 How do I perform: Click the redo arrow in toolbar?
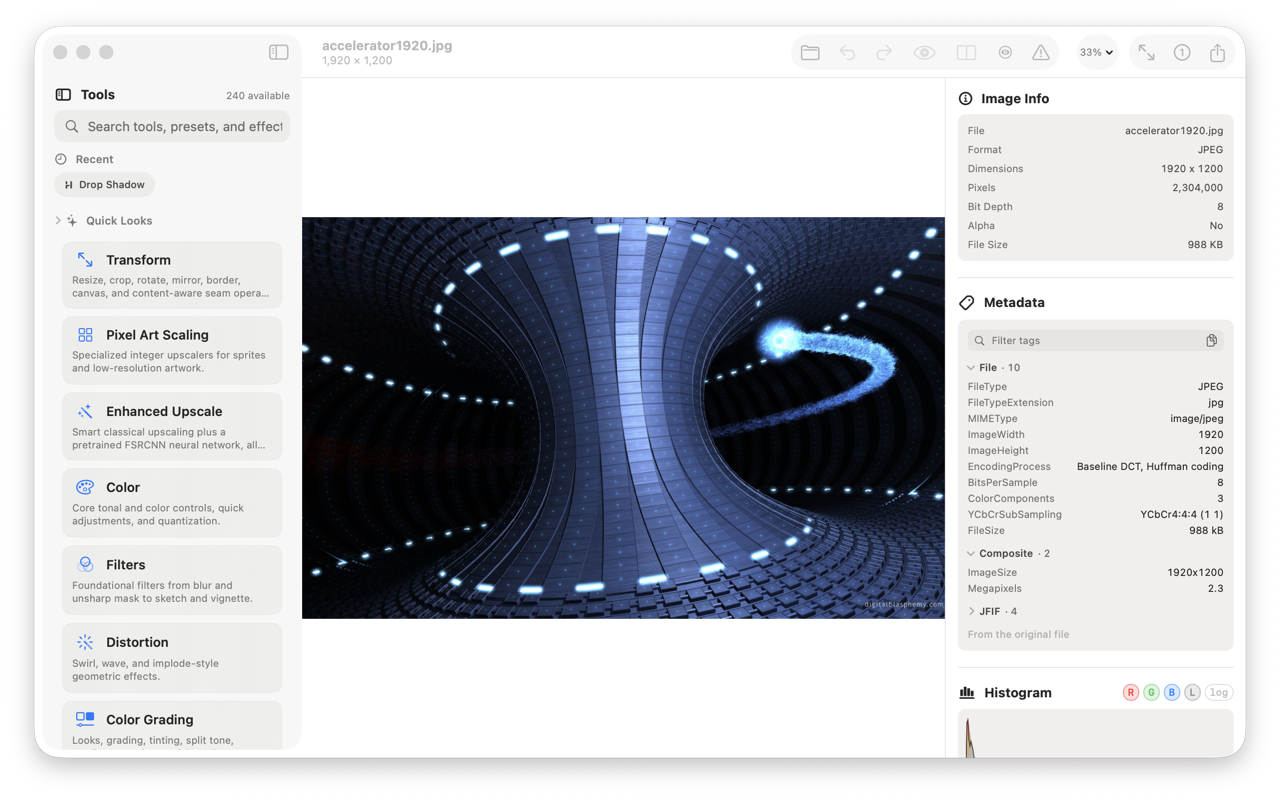click(x=884, y=52)
